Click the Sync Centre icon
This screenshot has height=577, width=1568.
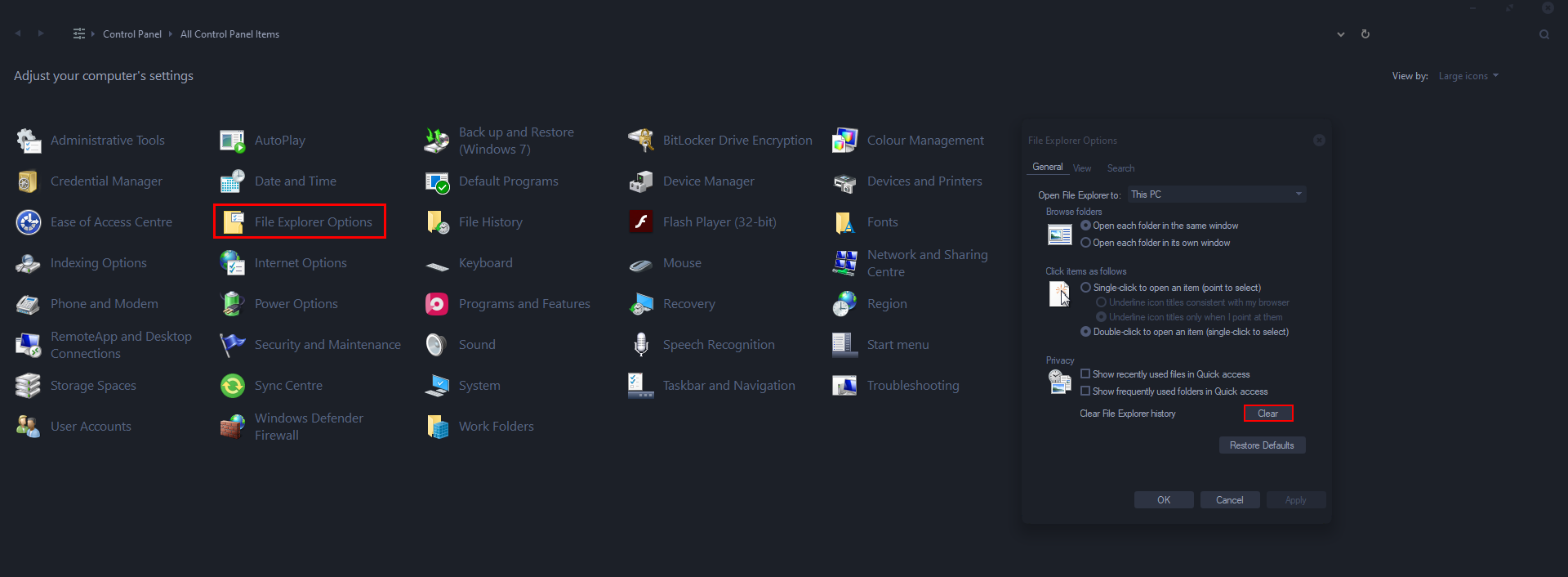233,386
